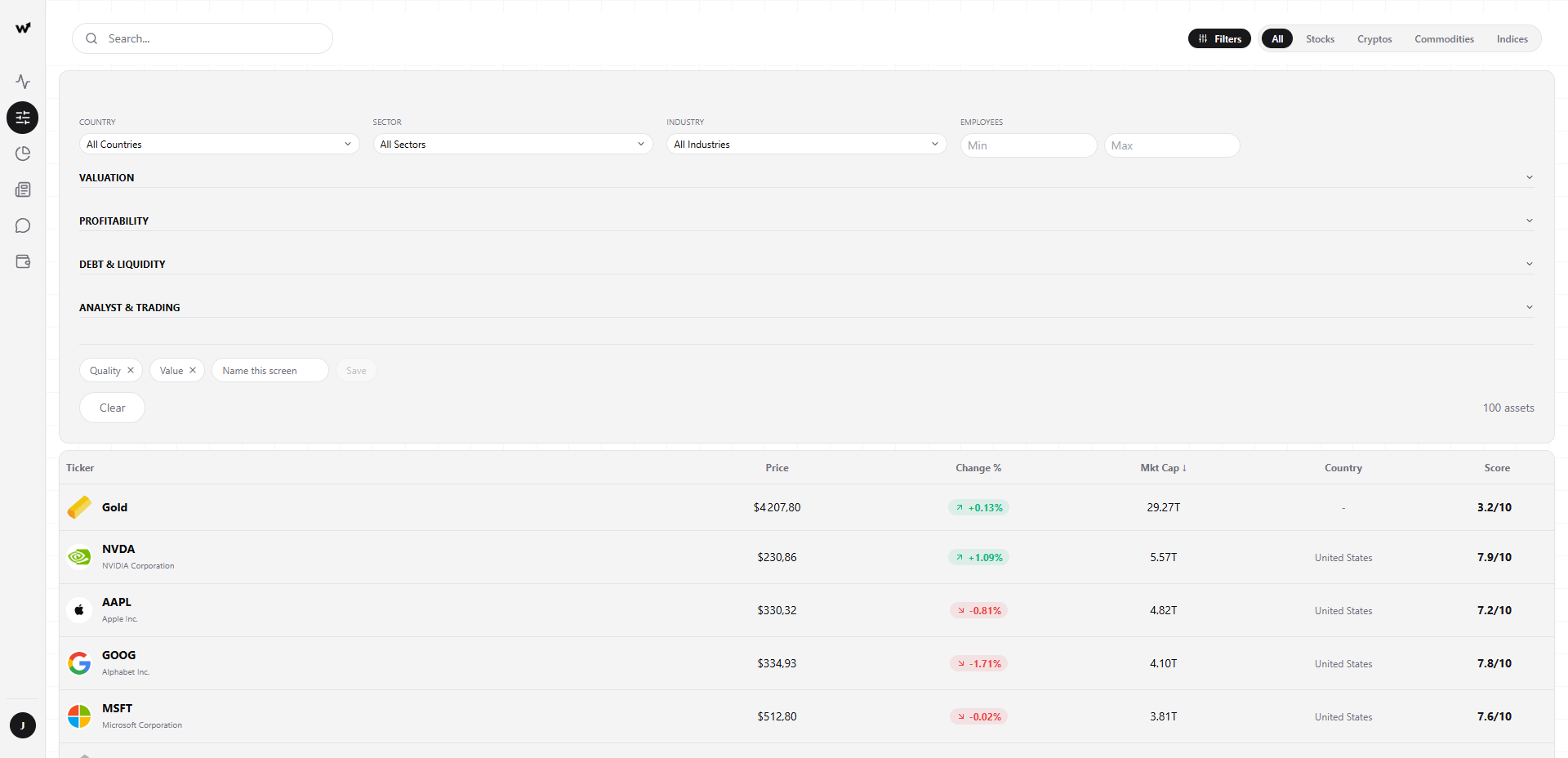
Task: Open the user avatar J icon
Action: (23, 725)
